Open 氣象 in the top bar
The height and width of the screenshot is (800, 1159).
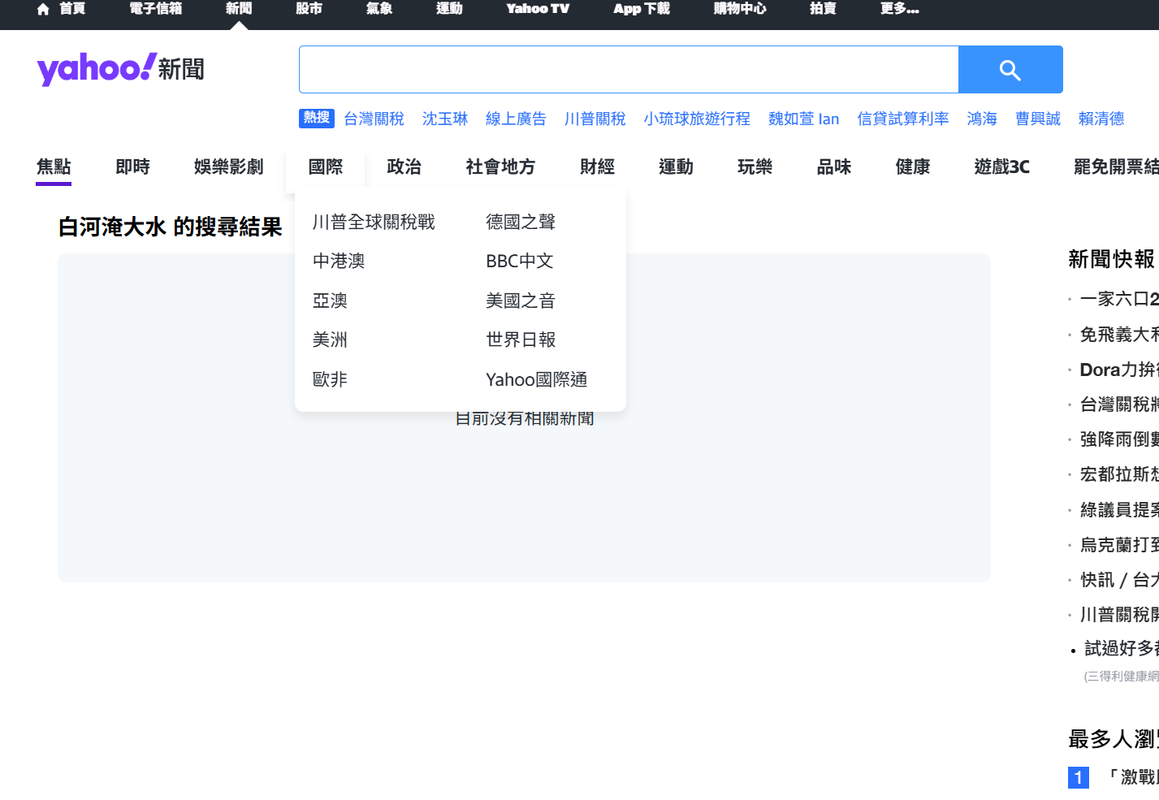point(379,9)
